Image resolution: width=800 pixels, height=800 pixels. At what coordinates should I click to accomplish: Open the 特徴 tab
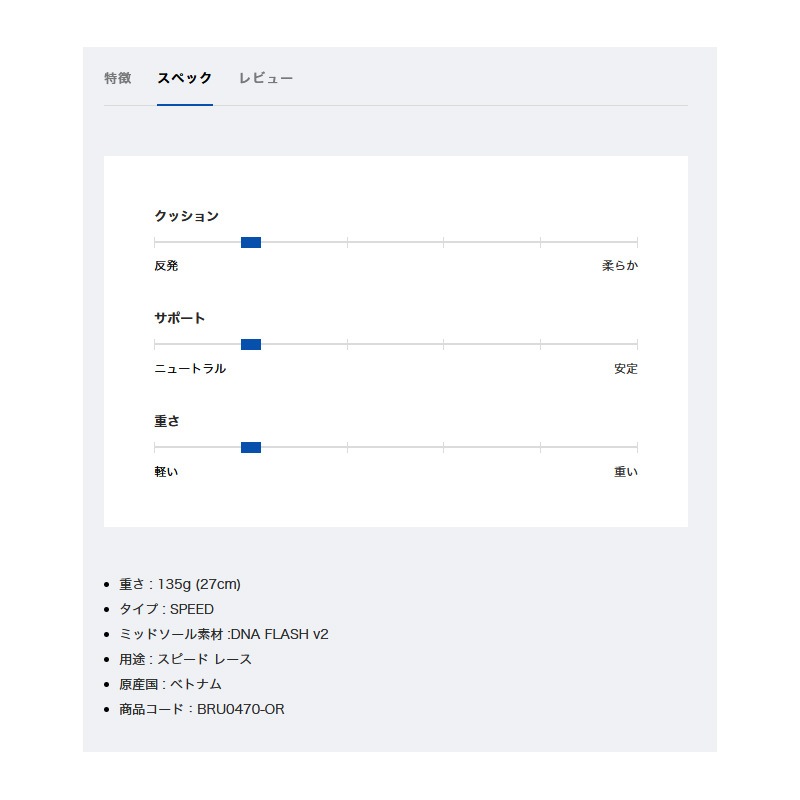[x=118, y=78]
